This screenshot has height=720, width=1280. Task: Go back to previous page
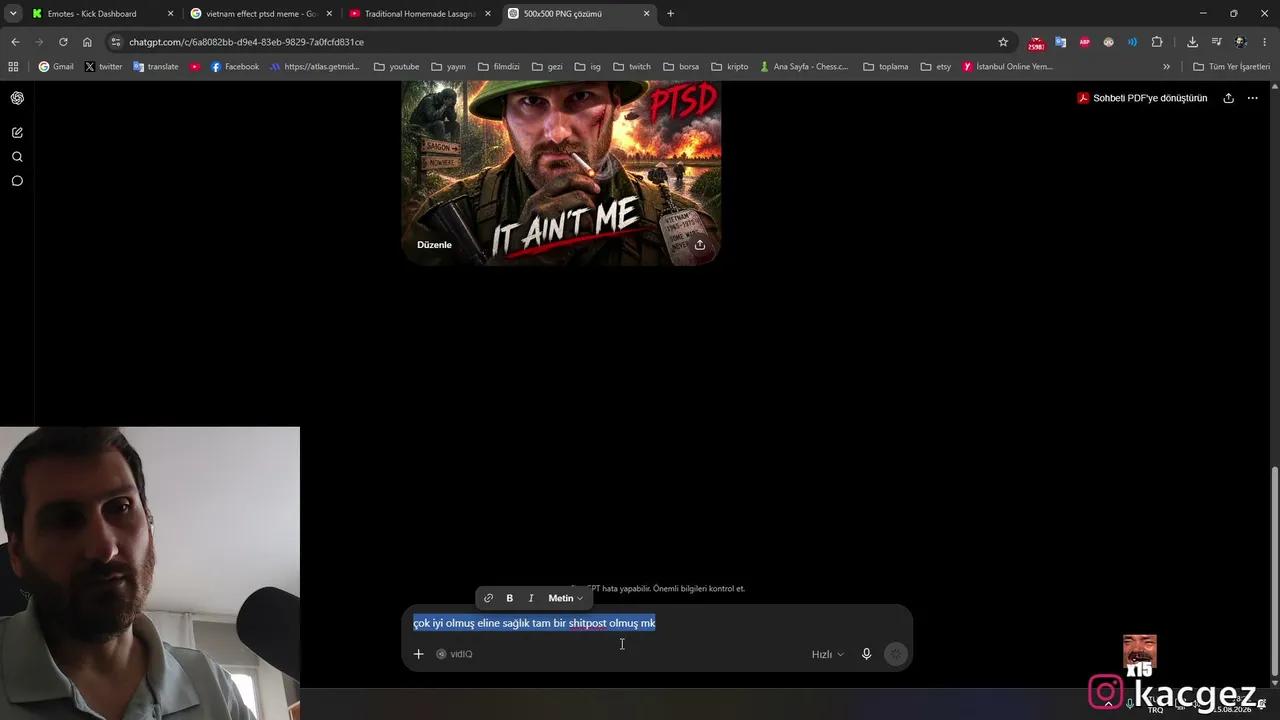(x=15, y=42)
